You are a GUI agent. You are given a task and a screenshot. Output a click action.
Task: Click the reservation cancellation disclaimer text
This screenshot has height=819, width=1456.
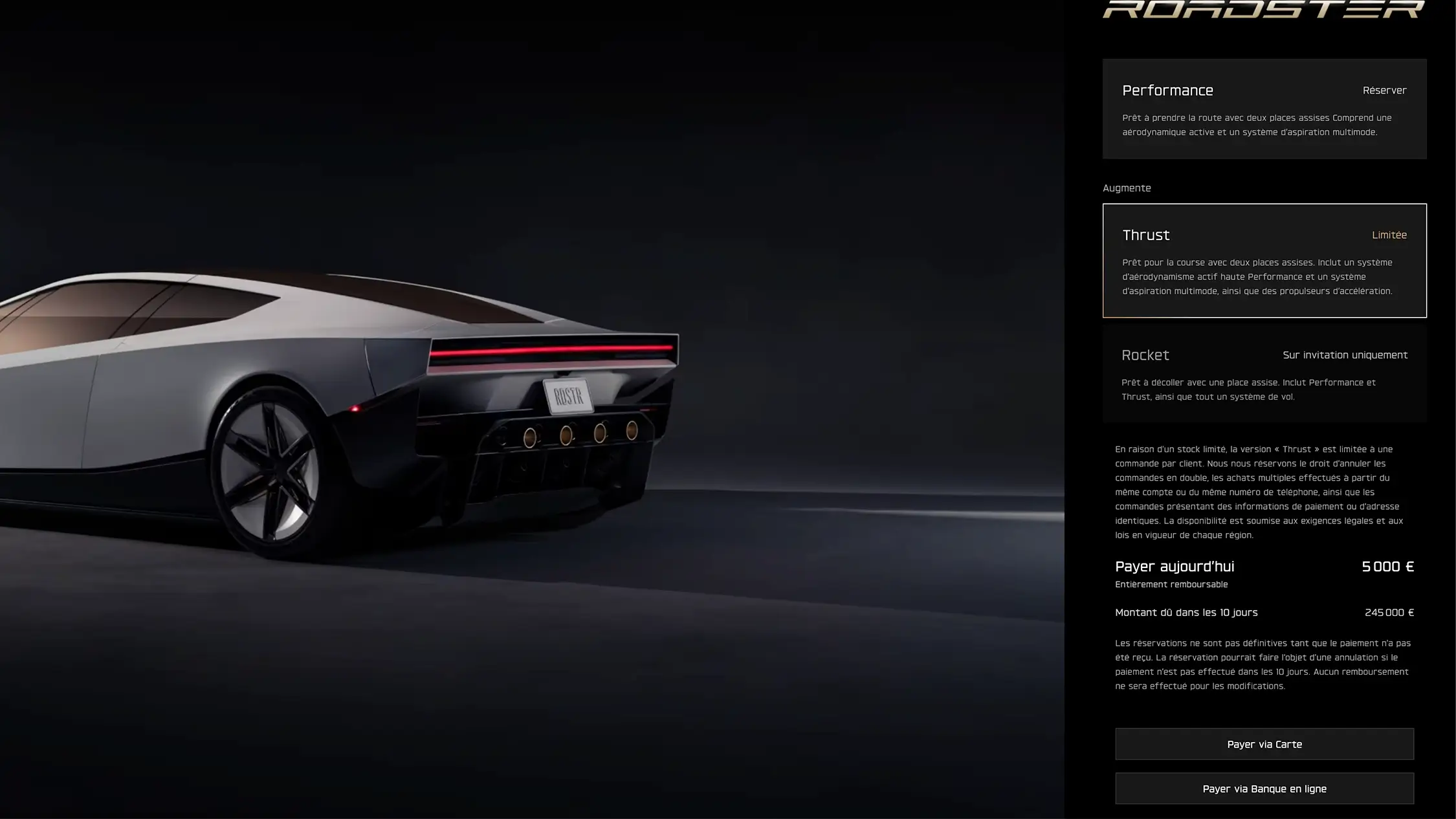[x=1263, y=664]
